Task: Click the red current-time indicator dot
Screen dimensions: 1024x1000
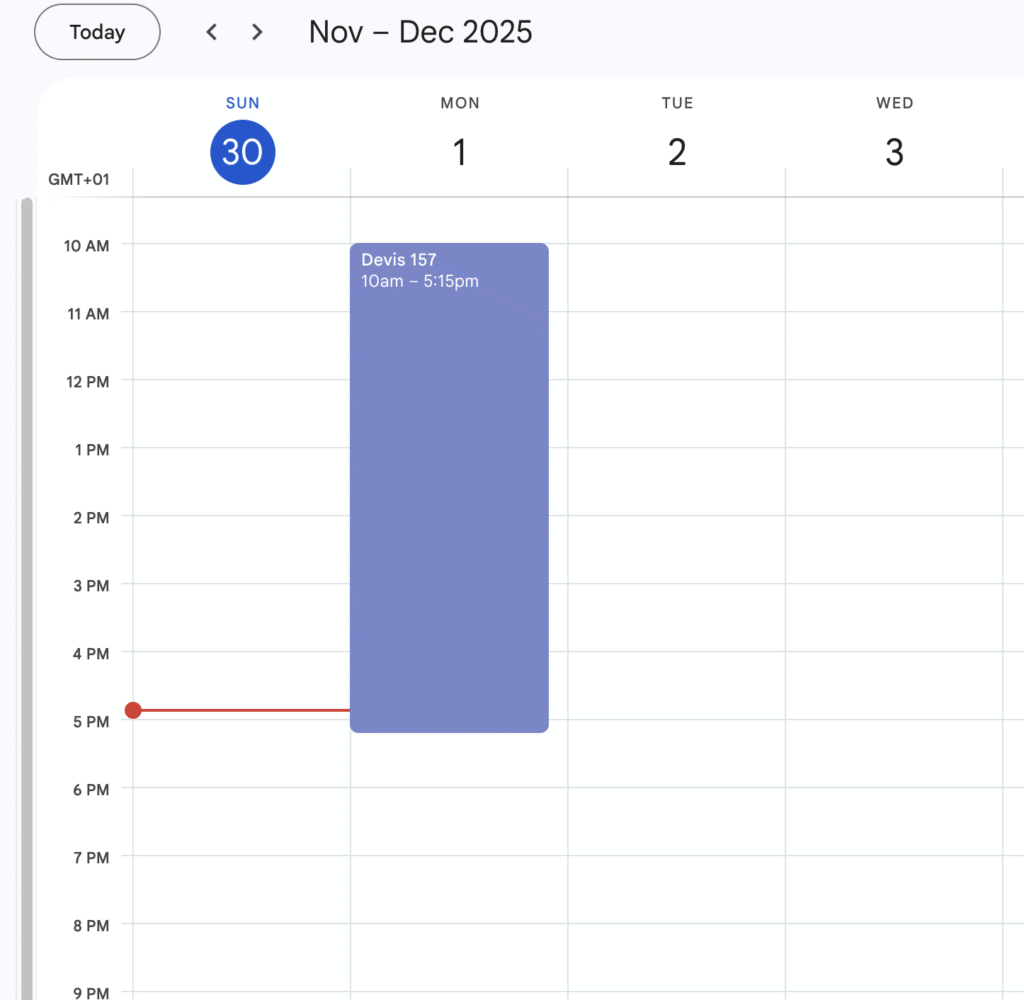Action: coord(133,710)
